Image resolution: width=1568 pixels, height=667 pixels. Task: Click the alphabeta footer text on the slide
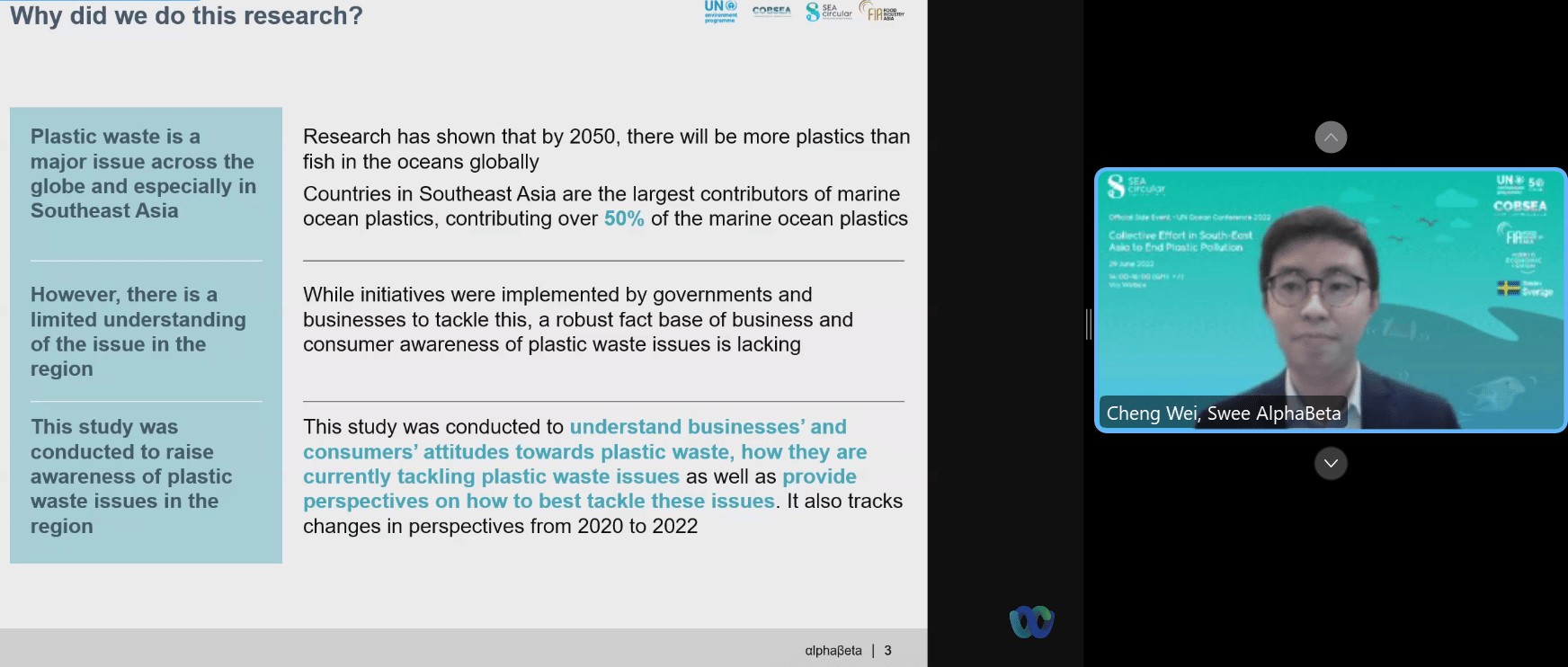[x=833, y=650]
